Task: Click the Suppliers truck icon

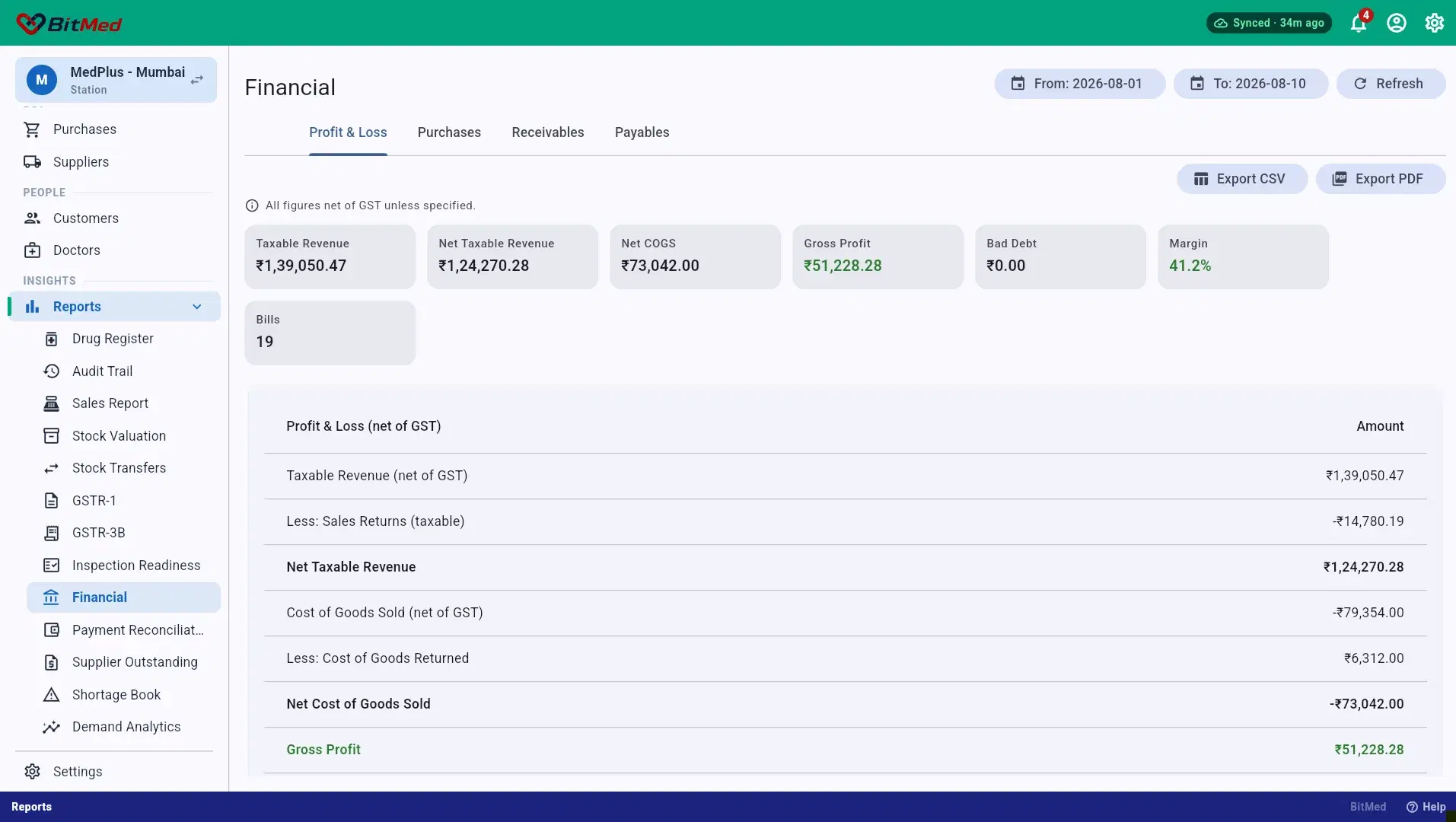Action: (x=32, y=162)
